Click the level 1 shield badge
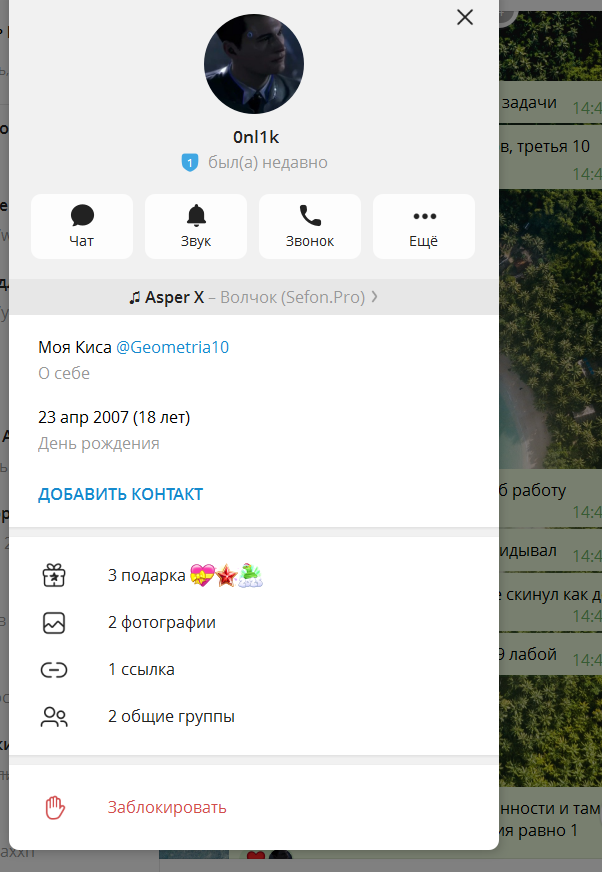The width and height of the screenshot is (602, 872). [x=190, y=162]
